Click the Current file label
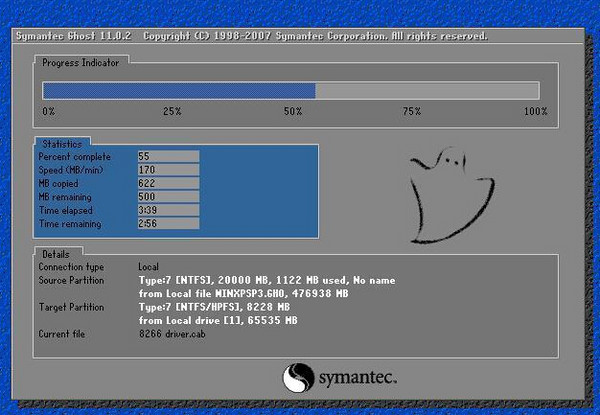The width and height of the screenshot is (600, 415). point(62,334)
